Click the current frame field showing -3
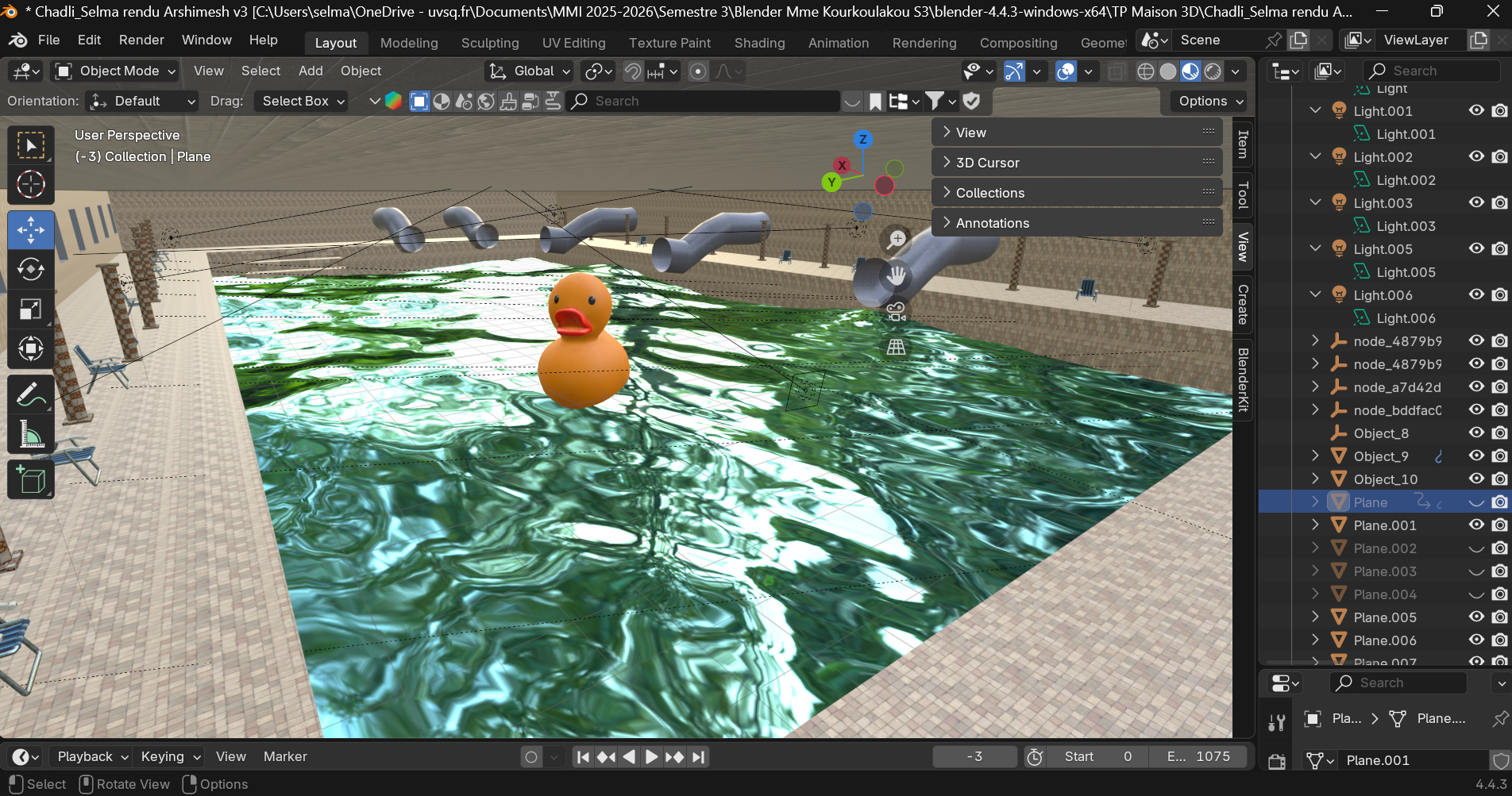 coord(974,757)
